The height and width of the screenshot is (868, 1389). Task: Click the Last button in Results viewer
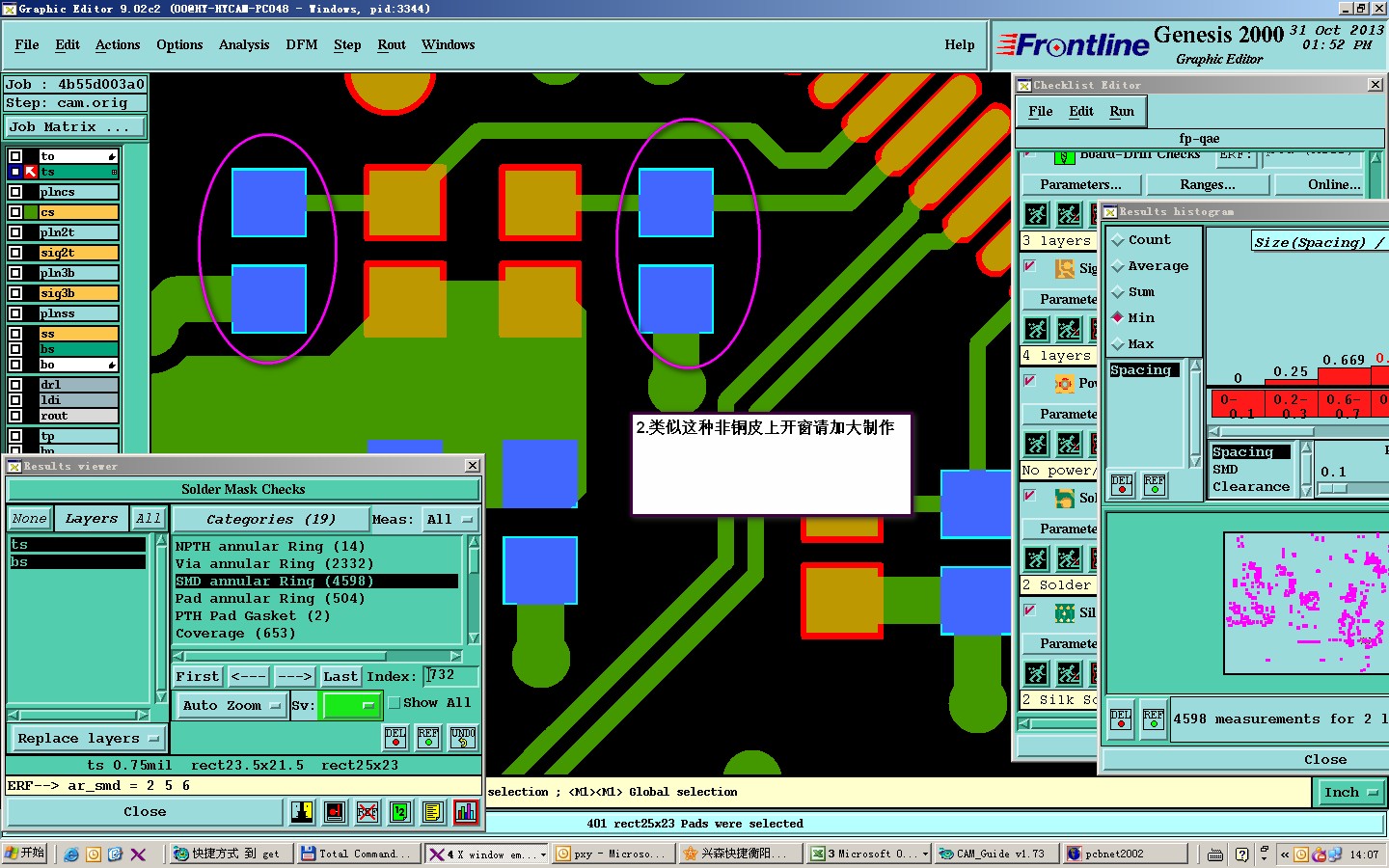[x=340, y=677]
